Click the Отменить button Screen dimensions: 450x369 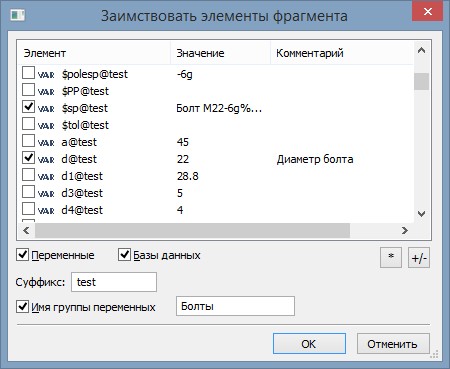tap(393, 344)
